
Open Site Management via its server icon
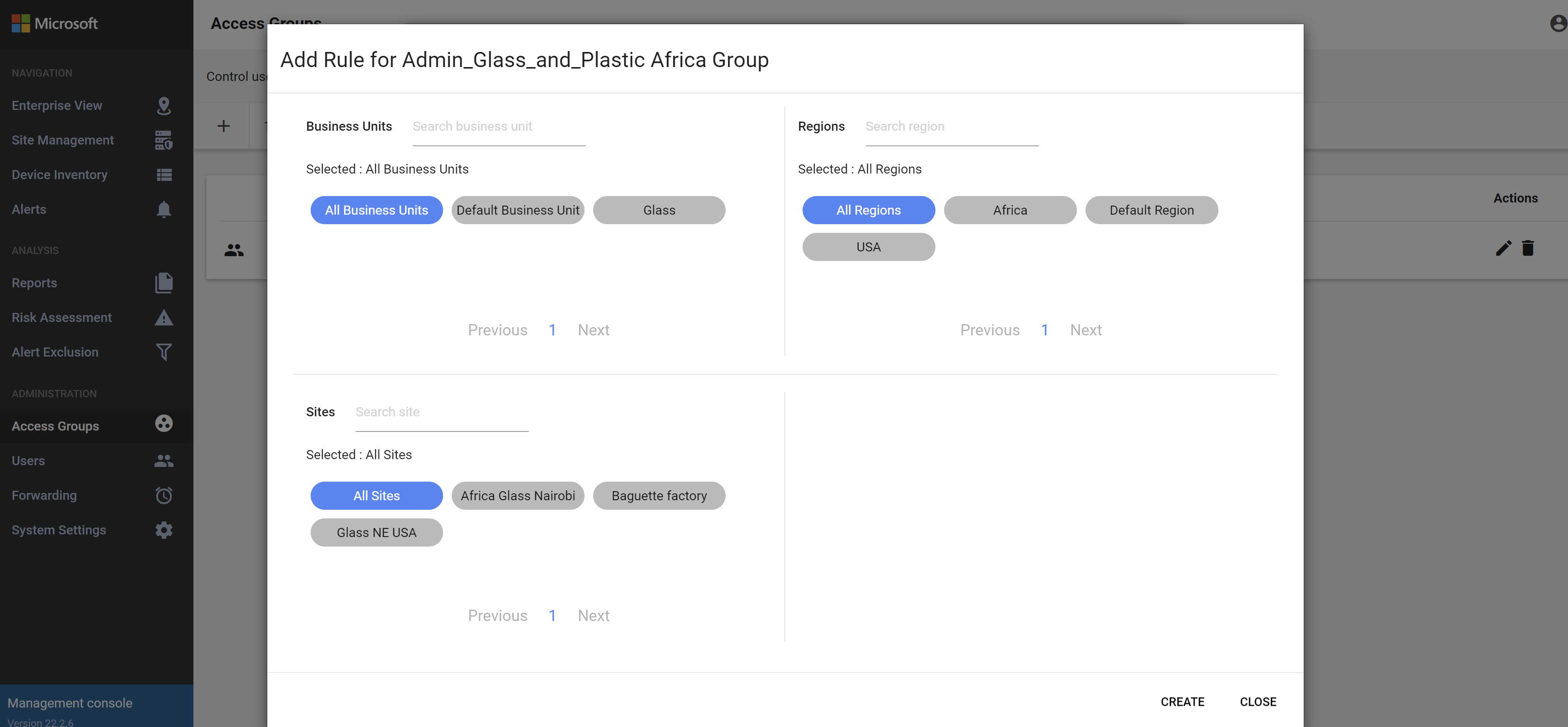[x=163, y=140]
